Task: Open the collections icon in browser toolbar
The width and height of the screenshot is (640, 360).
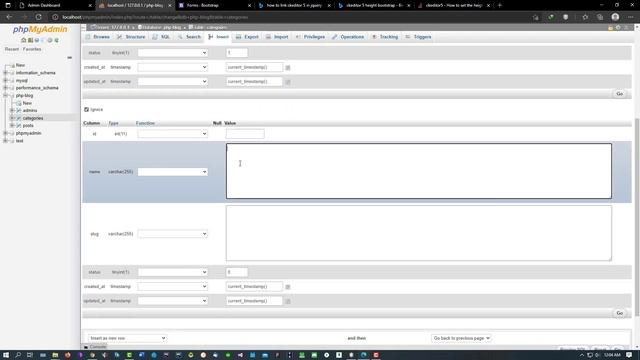Action: [x=600, y=17]
